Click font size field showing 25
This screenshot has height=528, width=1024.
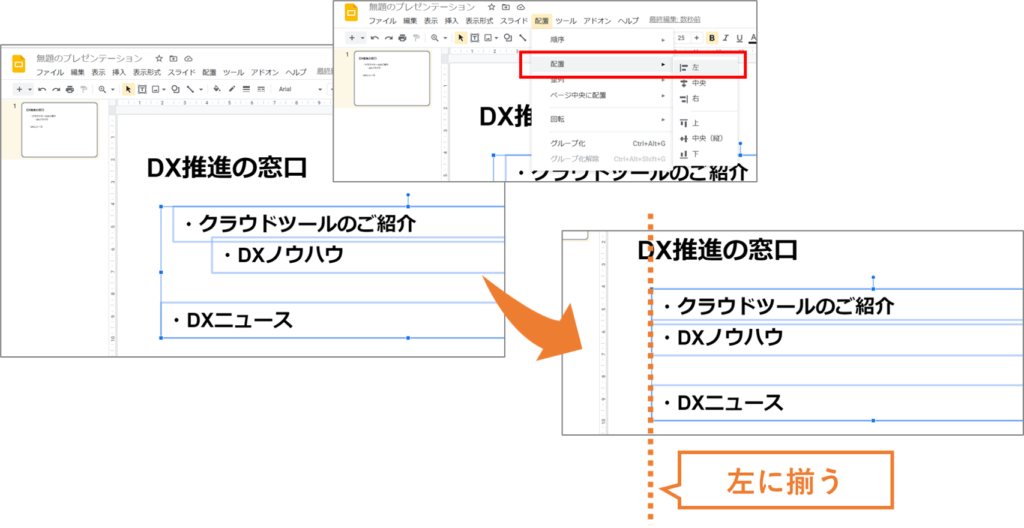[682, 38]
